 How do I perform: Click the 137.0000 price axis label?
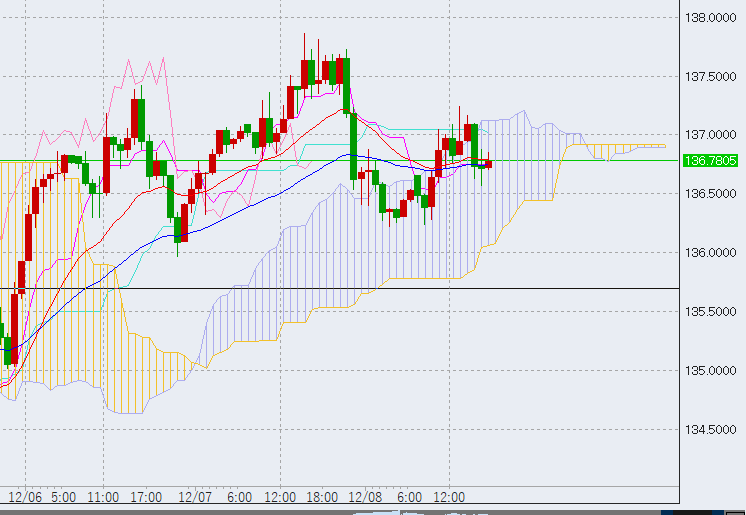pyautogui.click(x=710, y=135)
